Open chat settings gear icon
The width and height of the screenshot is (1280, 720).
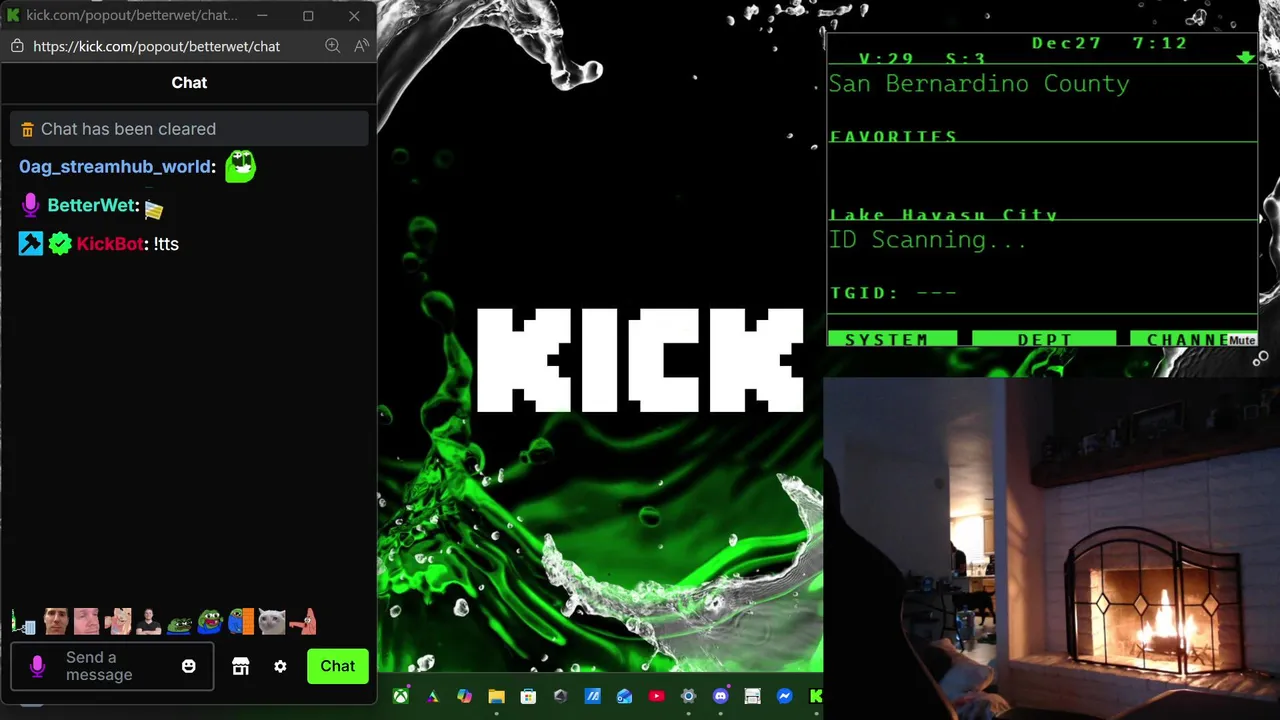(x=280, y=666)
